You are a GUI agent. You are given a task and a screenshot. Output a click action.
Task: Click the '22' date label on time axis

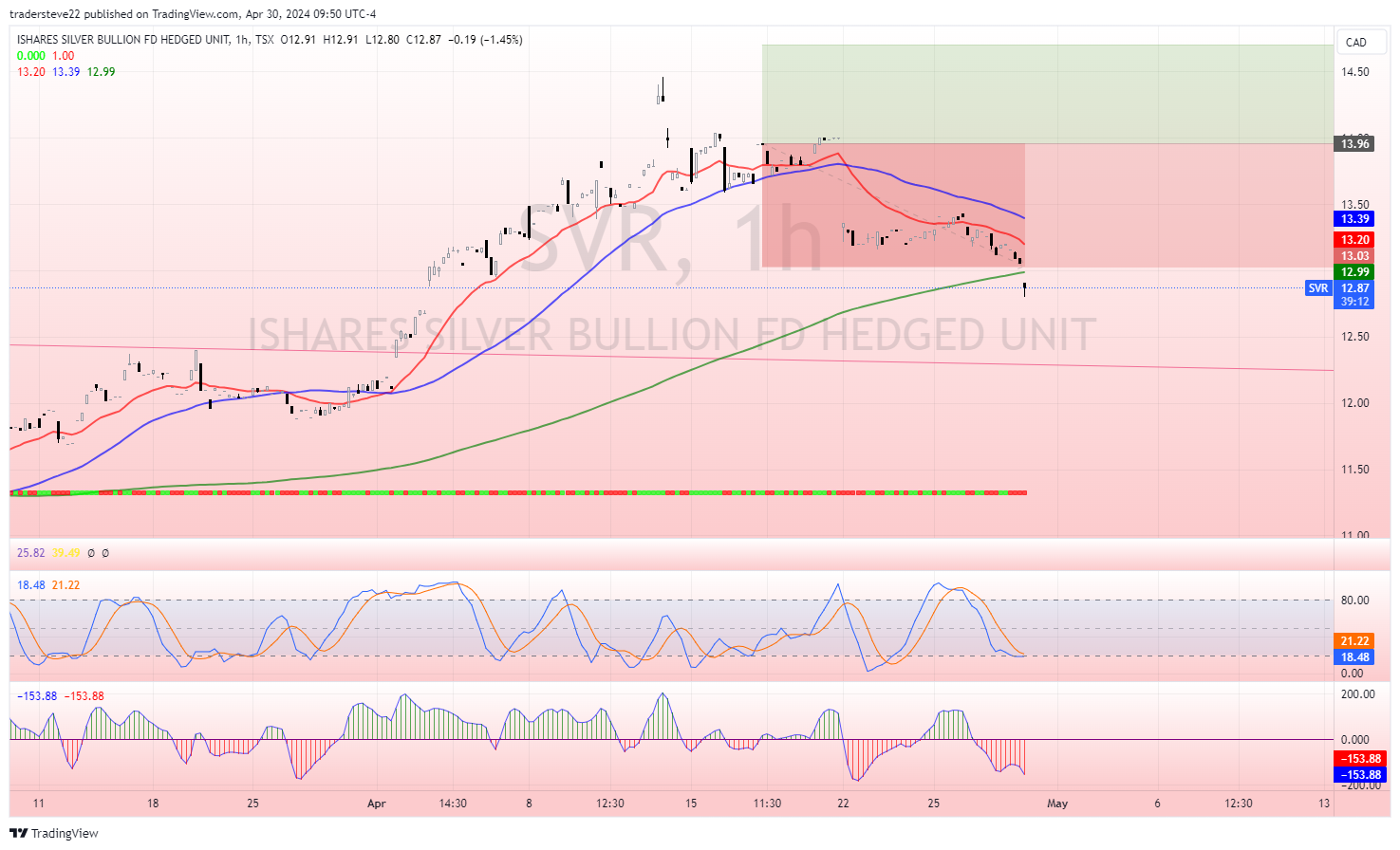tap(843, 804)
